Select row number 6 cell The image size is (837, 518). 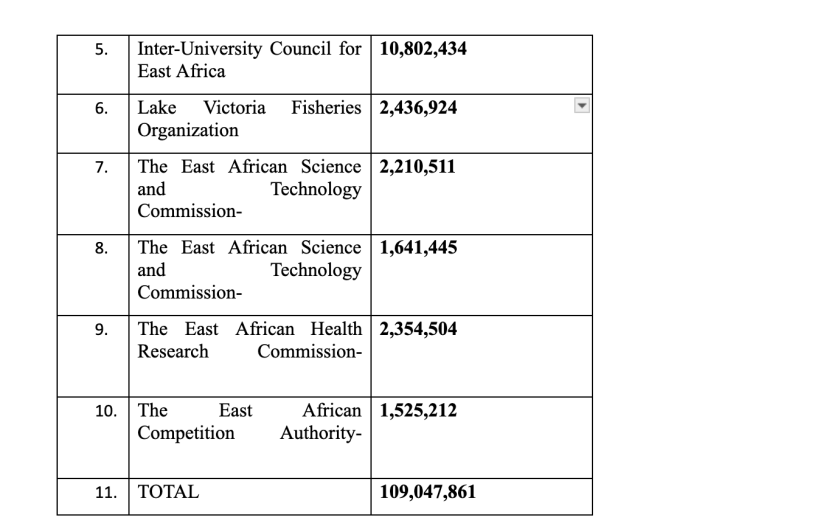coord(102,109)
